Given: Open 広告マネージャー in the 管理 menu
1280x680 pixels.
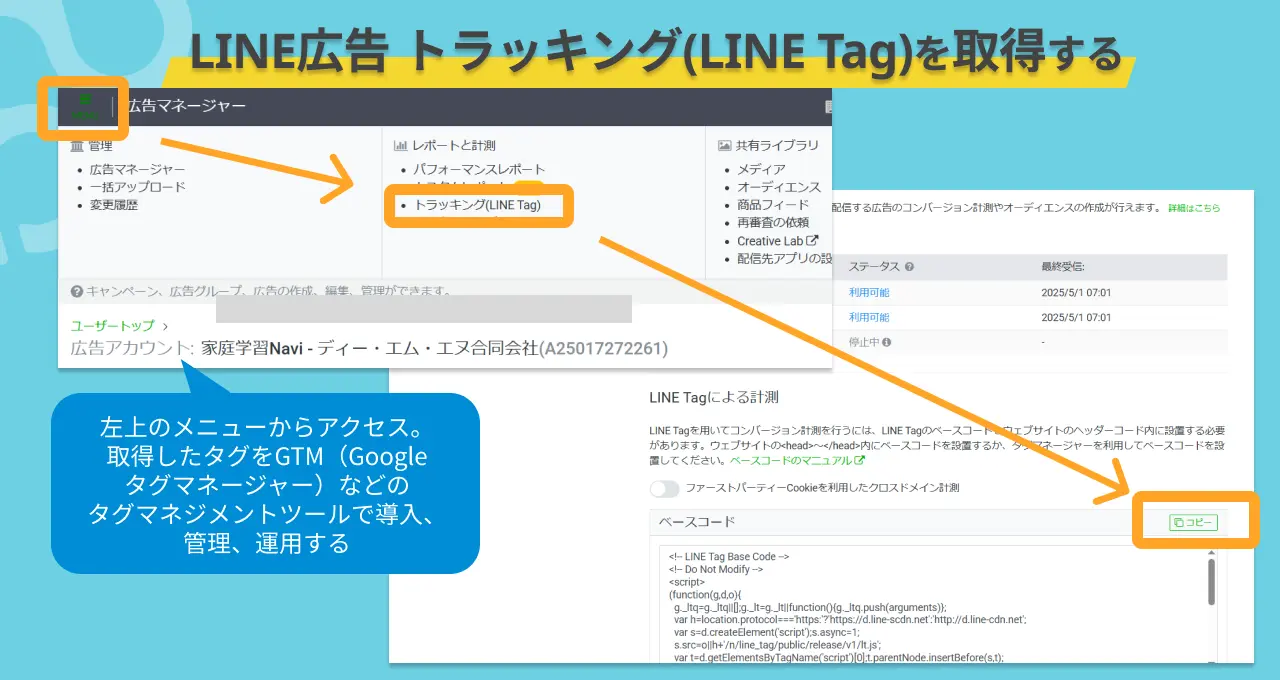Looking at the screenshot, I should tap(137, 170).
